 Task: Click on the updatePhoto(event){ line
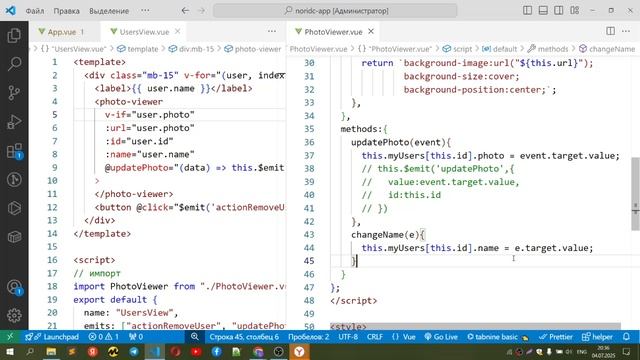(x=401, y=142)
